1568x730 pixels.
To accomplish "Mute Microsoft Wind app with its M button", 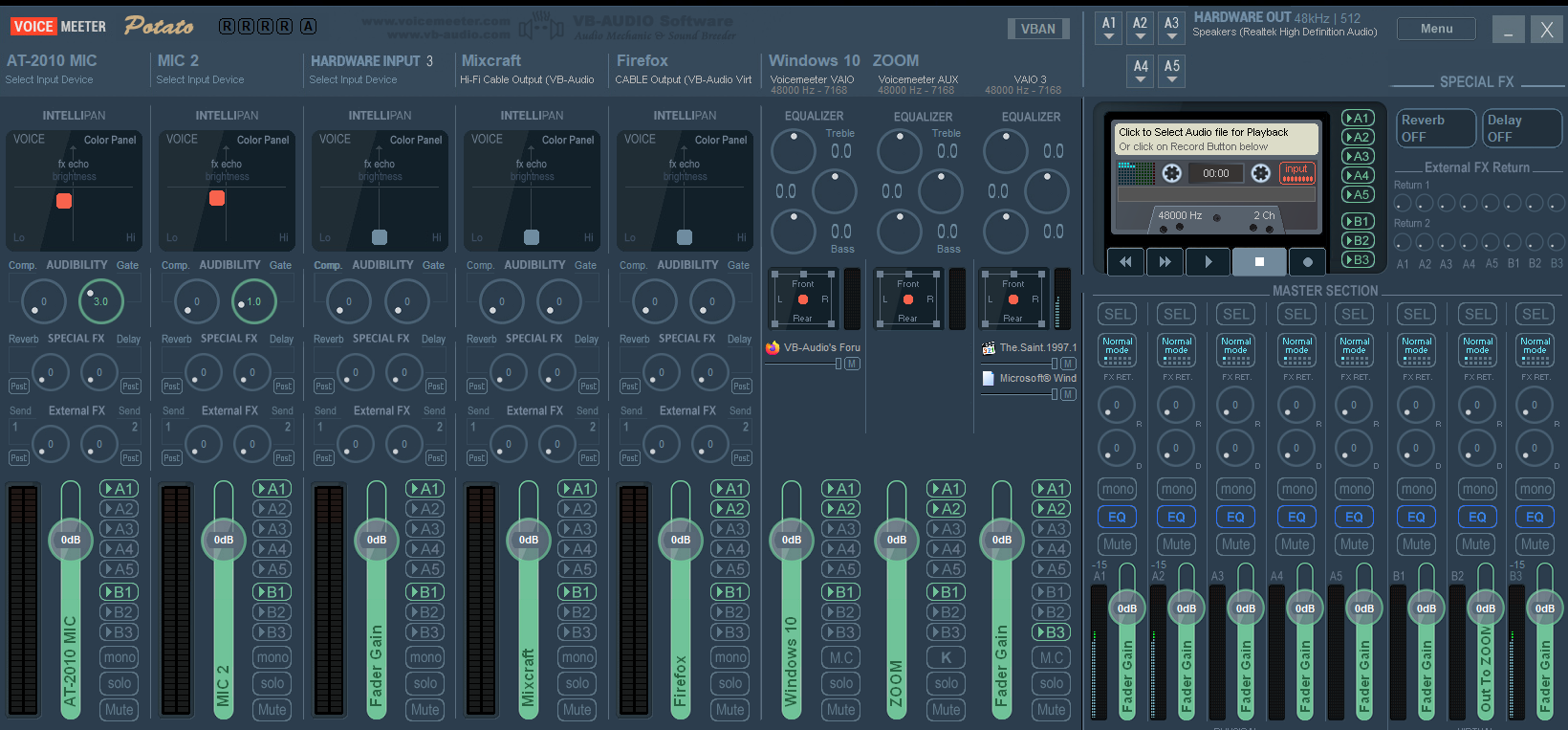I will tap(1068, 394).
